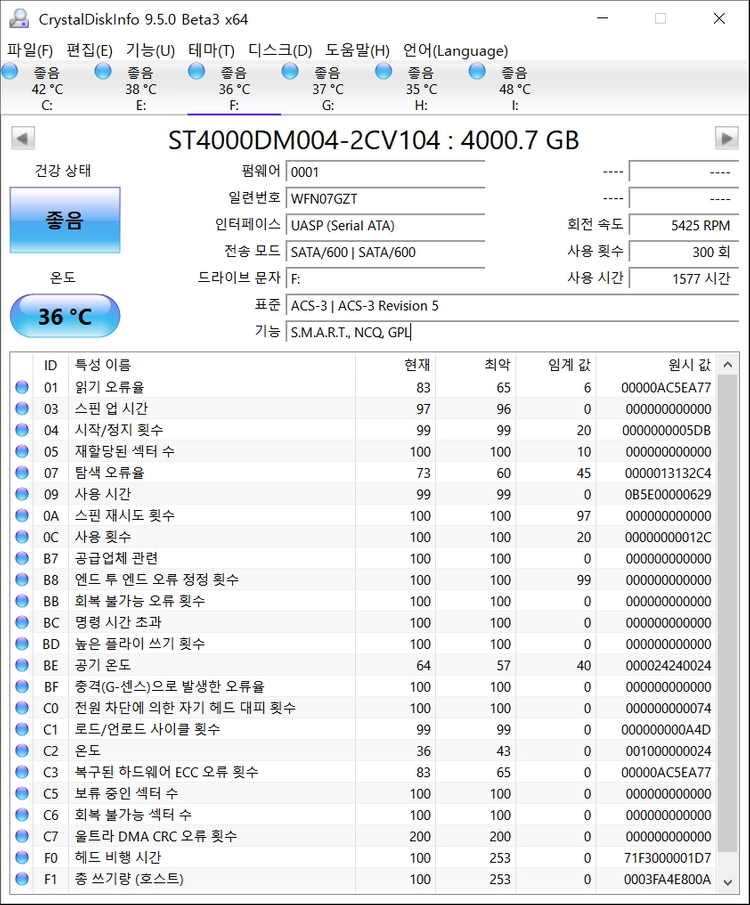This screenshot has width=750, height=905.
Task: Click status icon of 스핀 업 시간 row
Action: tap(22, 409)
